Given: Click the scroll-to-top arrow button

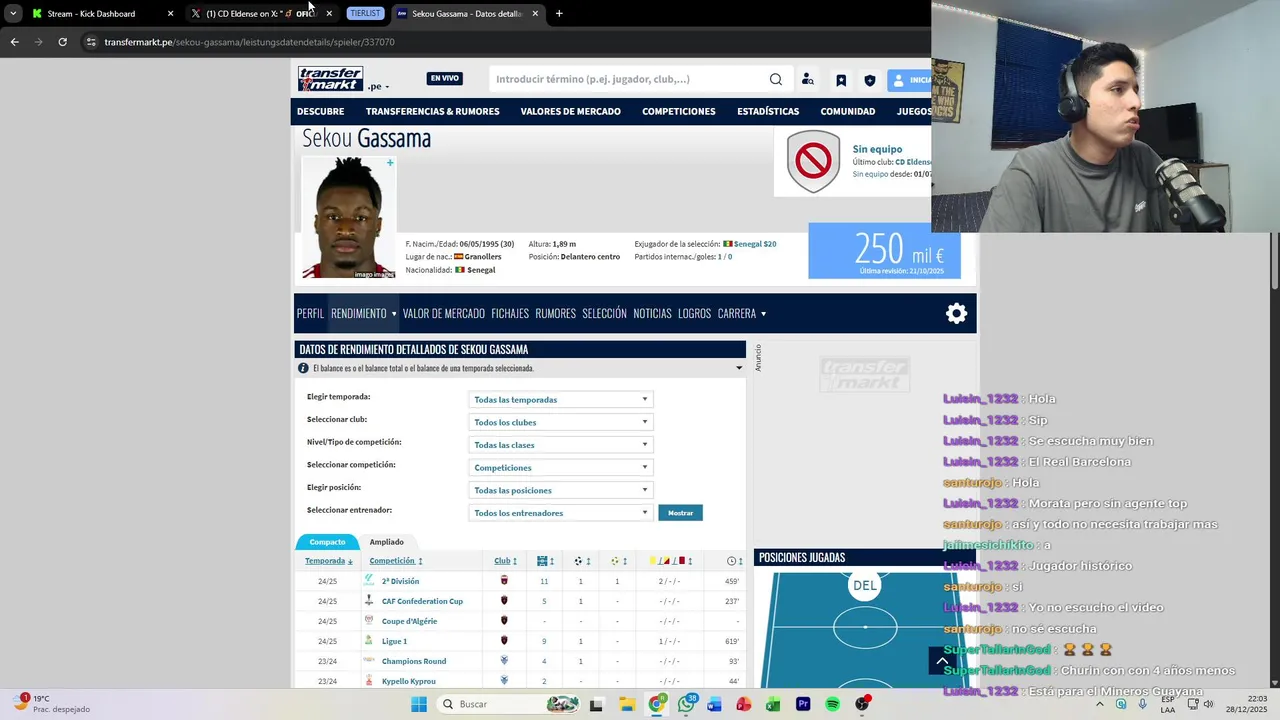Looking at the screenshot, I should pyautogui.click(x=941, y=661).
